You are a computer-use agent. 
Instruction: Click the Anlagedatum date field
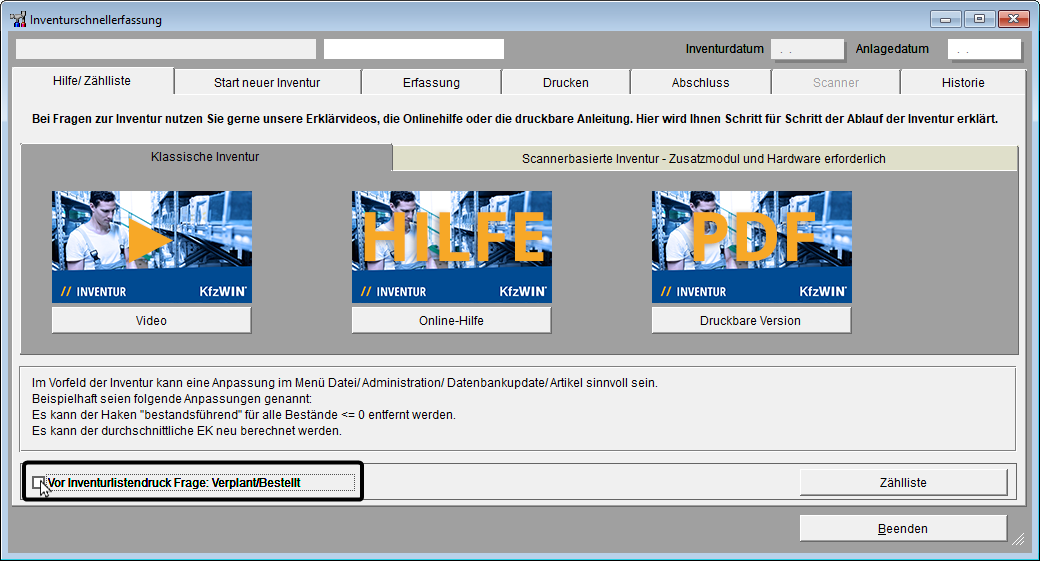tap(984, 49)
